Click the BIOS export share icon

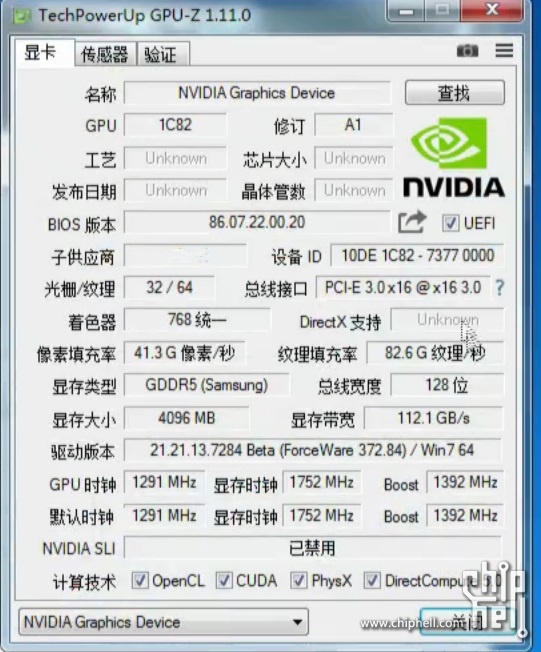pos(412,222)
